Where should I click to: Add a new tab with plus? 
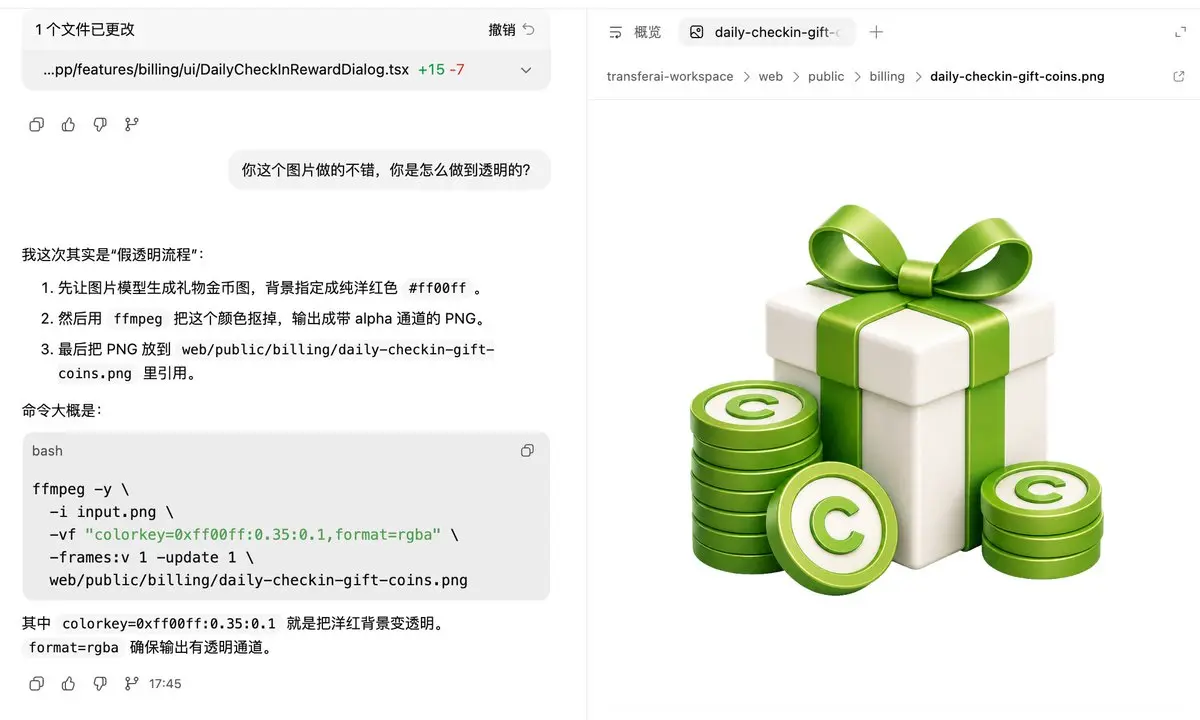pyautogui.click(x=876, y=32)
